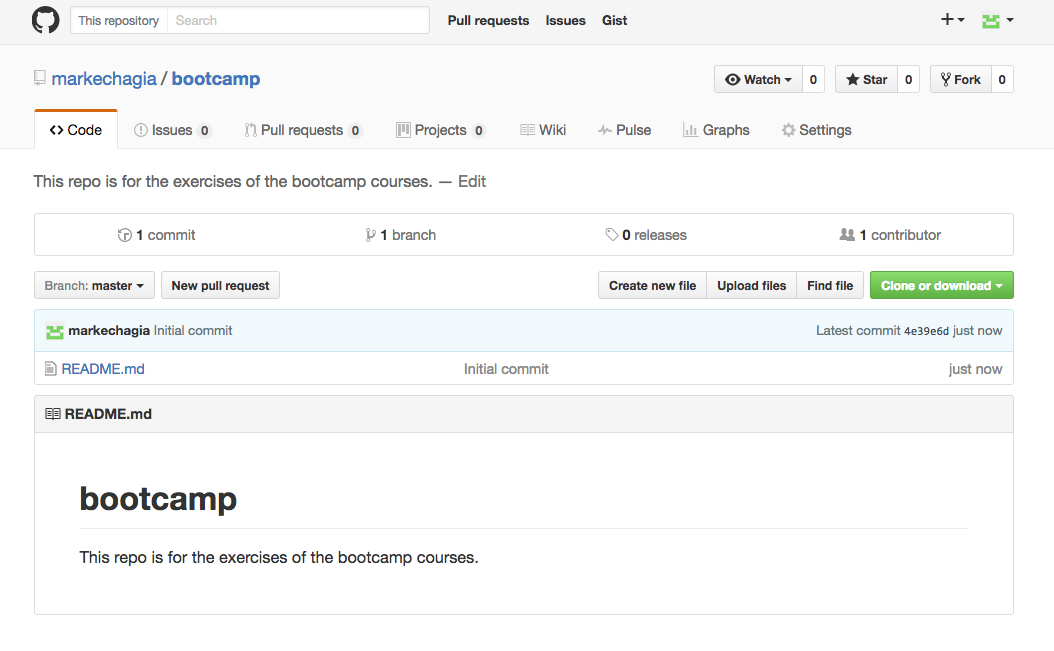Open the Watch dropdown button
Screen dimensions: 1054x651
pos(758,79)
